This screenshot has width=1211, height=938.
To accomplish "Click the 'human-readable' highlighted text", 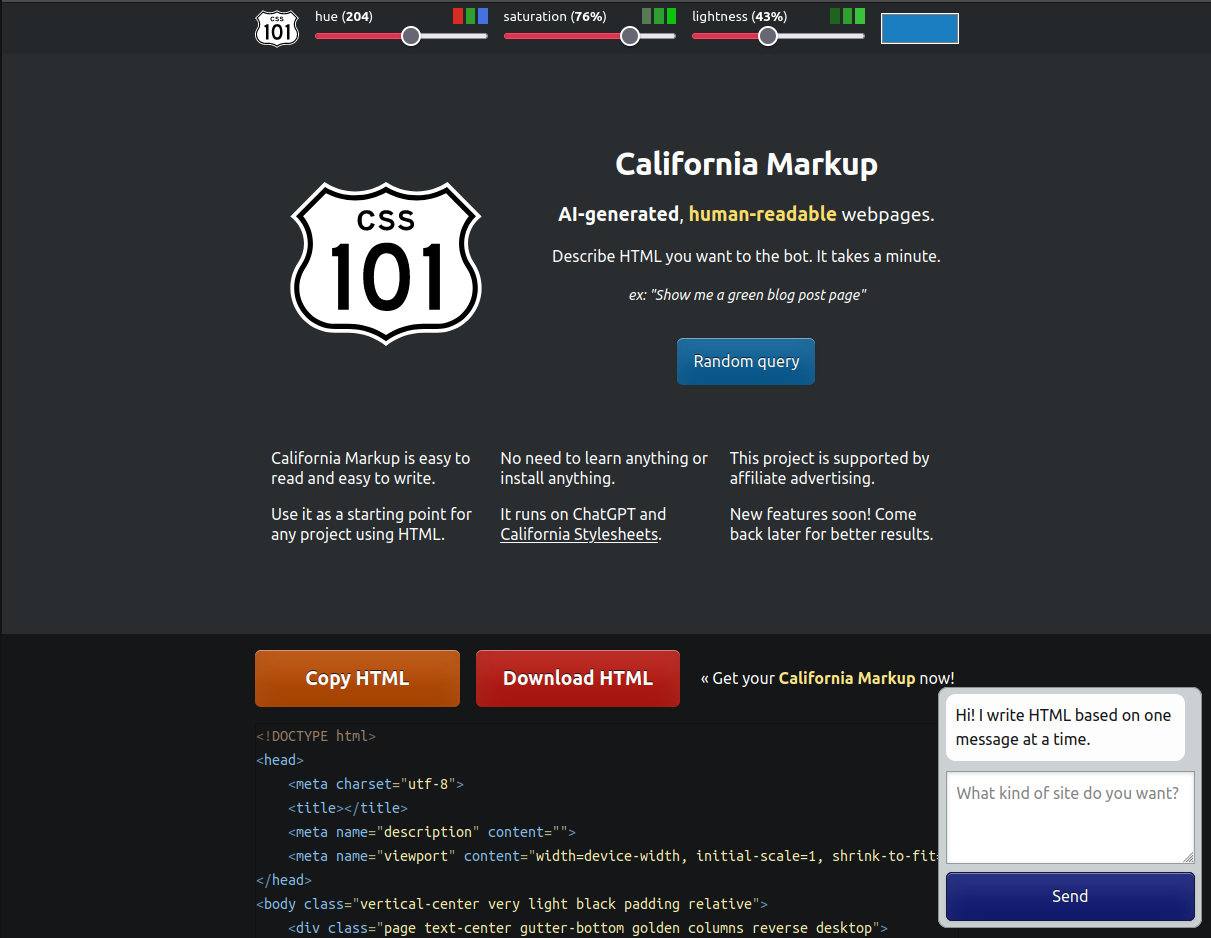I will click(763, 214).
